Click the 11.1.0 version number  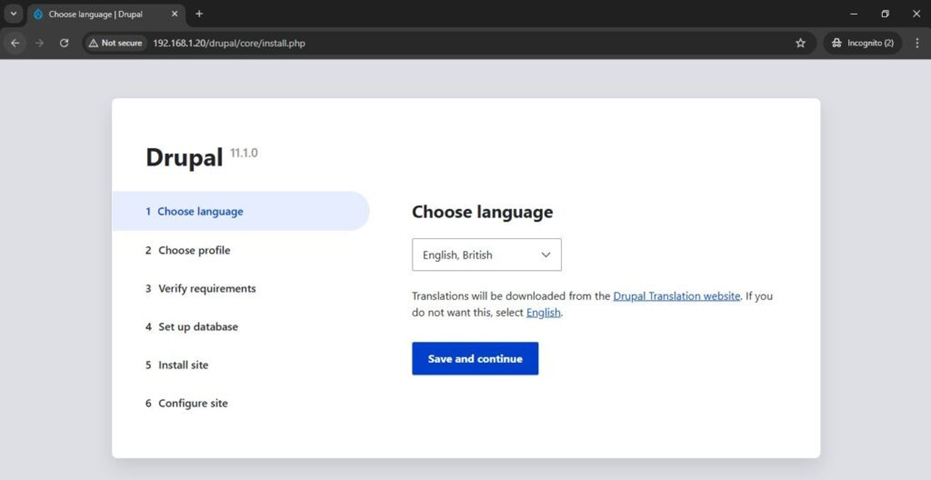244,153
